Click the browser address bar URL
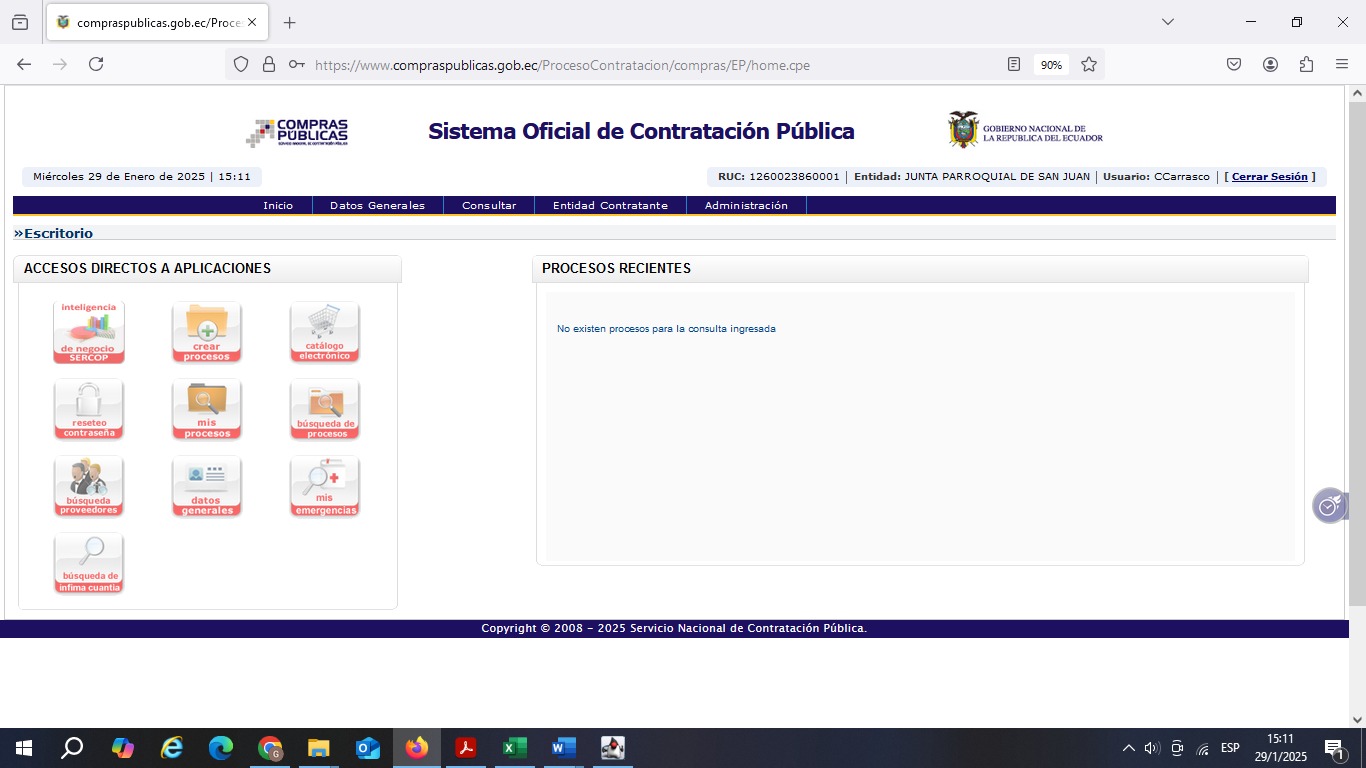1366x768 pixels. point(600,65)
